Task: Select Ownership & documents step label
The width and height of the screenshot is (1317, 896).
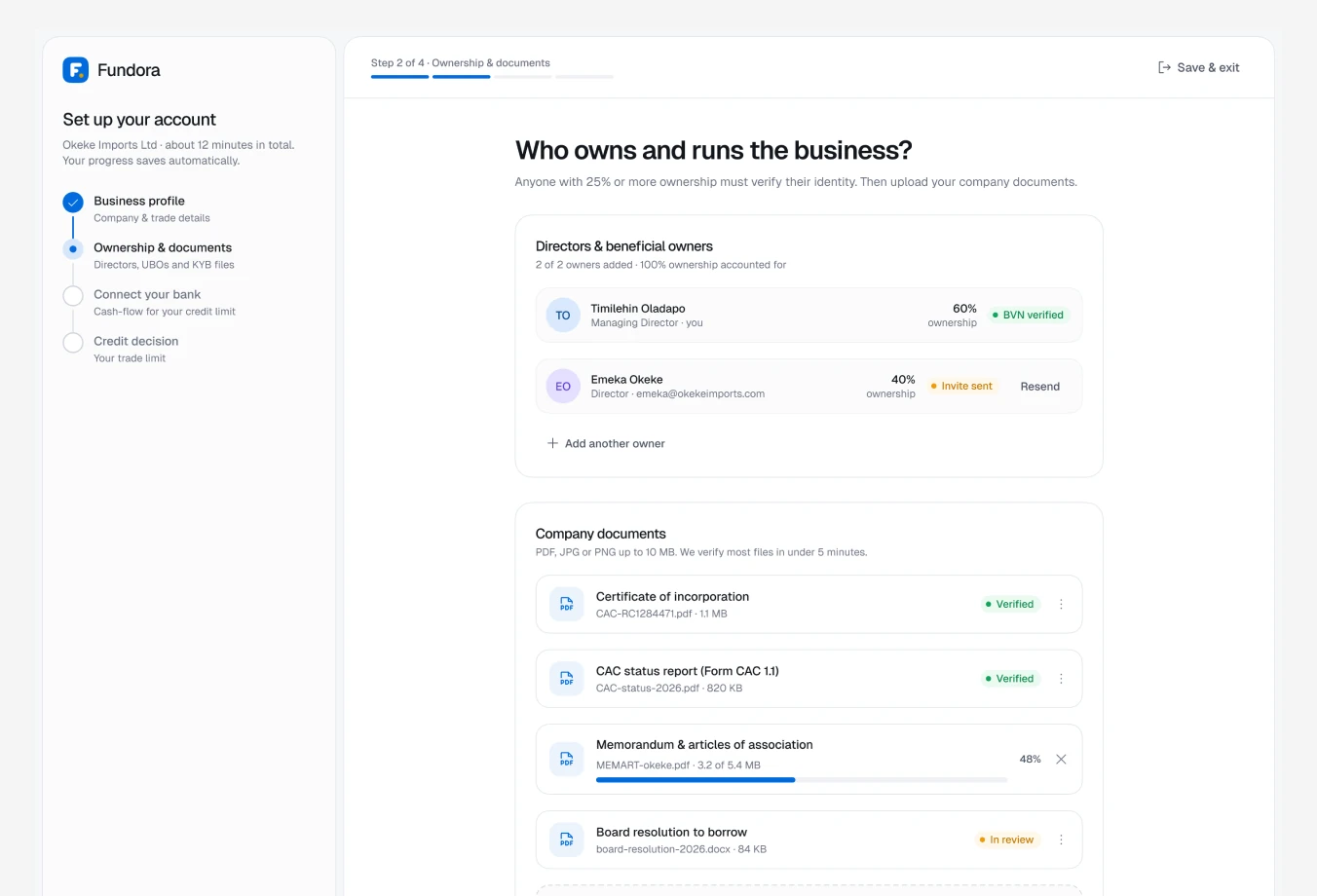Action: [163, 247]
